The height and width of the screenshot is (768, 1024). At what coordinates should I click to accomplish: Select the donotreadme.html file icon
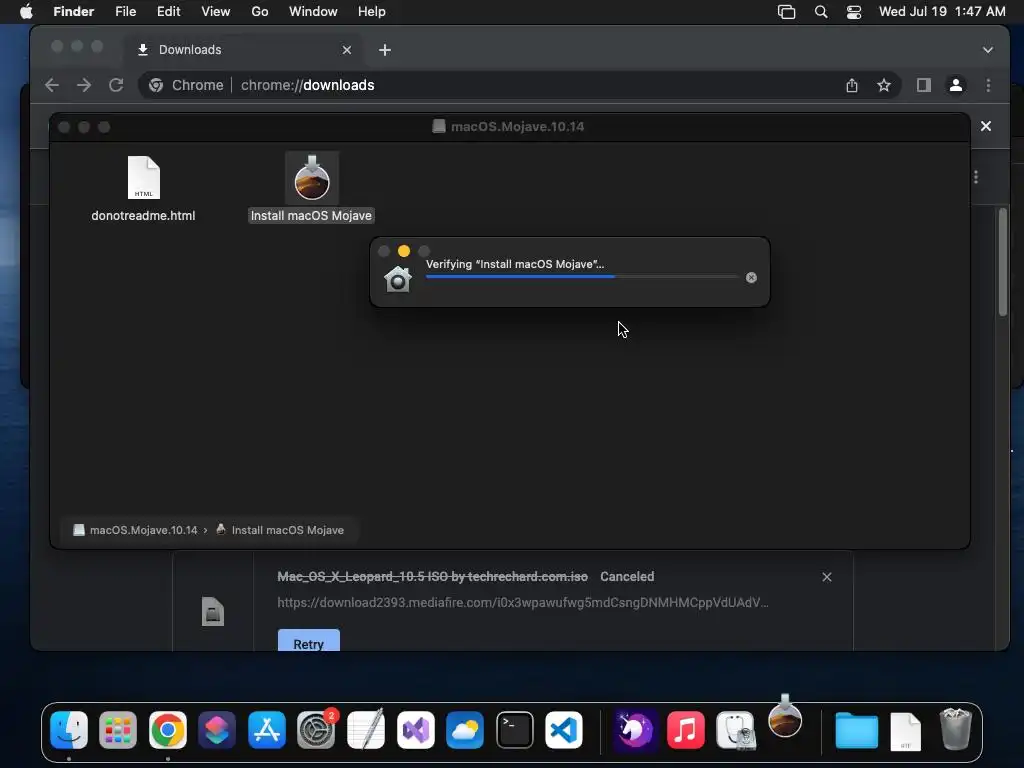tap(144, 178)
